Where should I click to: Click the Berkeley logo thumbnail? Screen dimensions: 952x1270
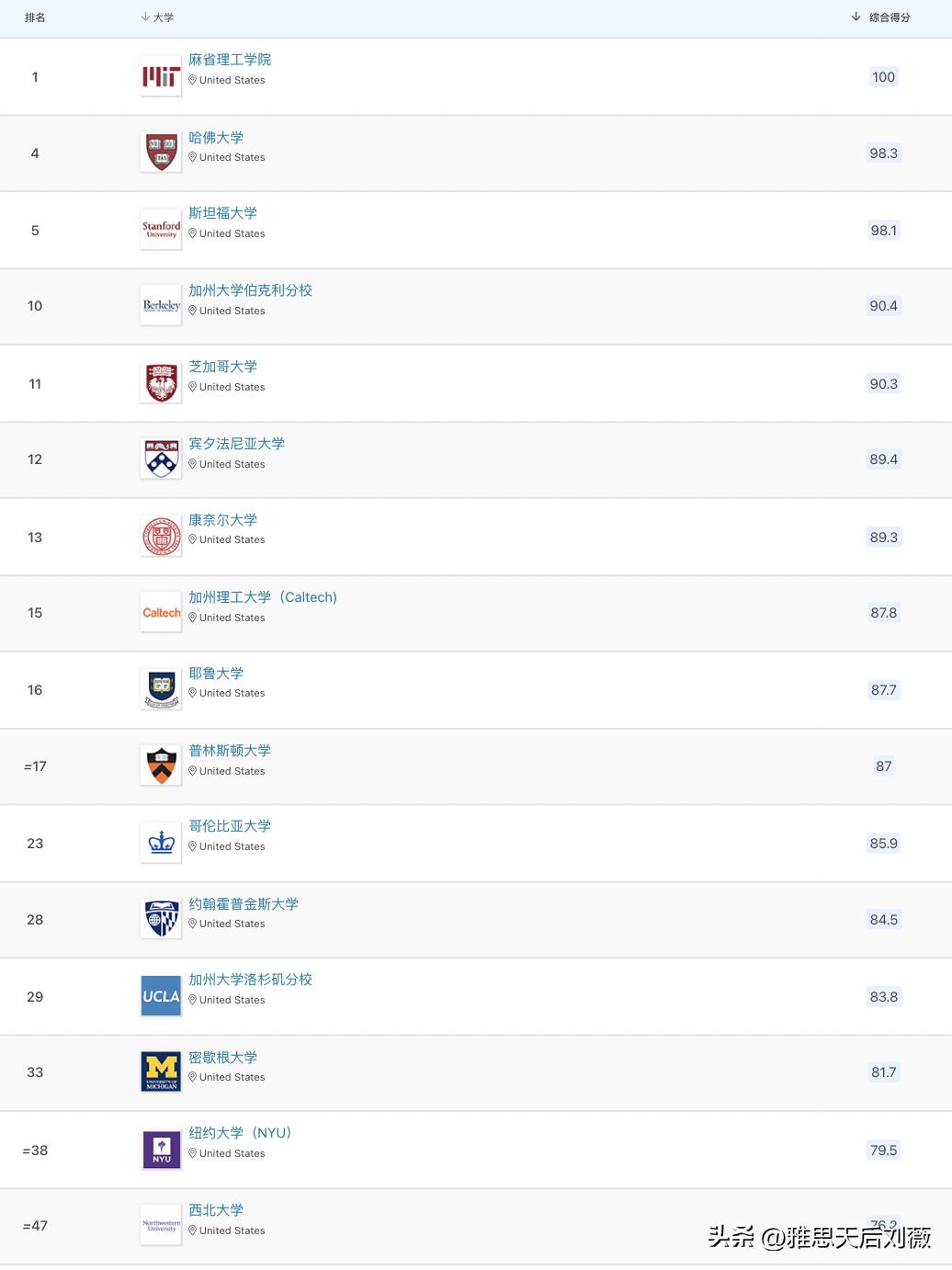coord(161,306)
